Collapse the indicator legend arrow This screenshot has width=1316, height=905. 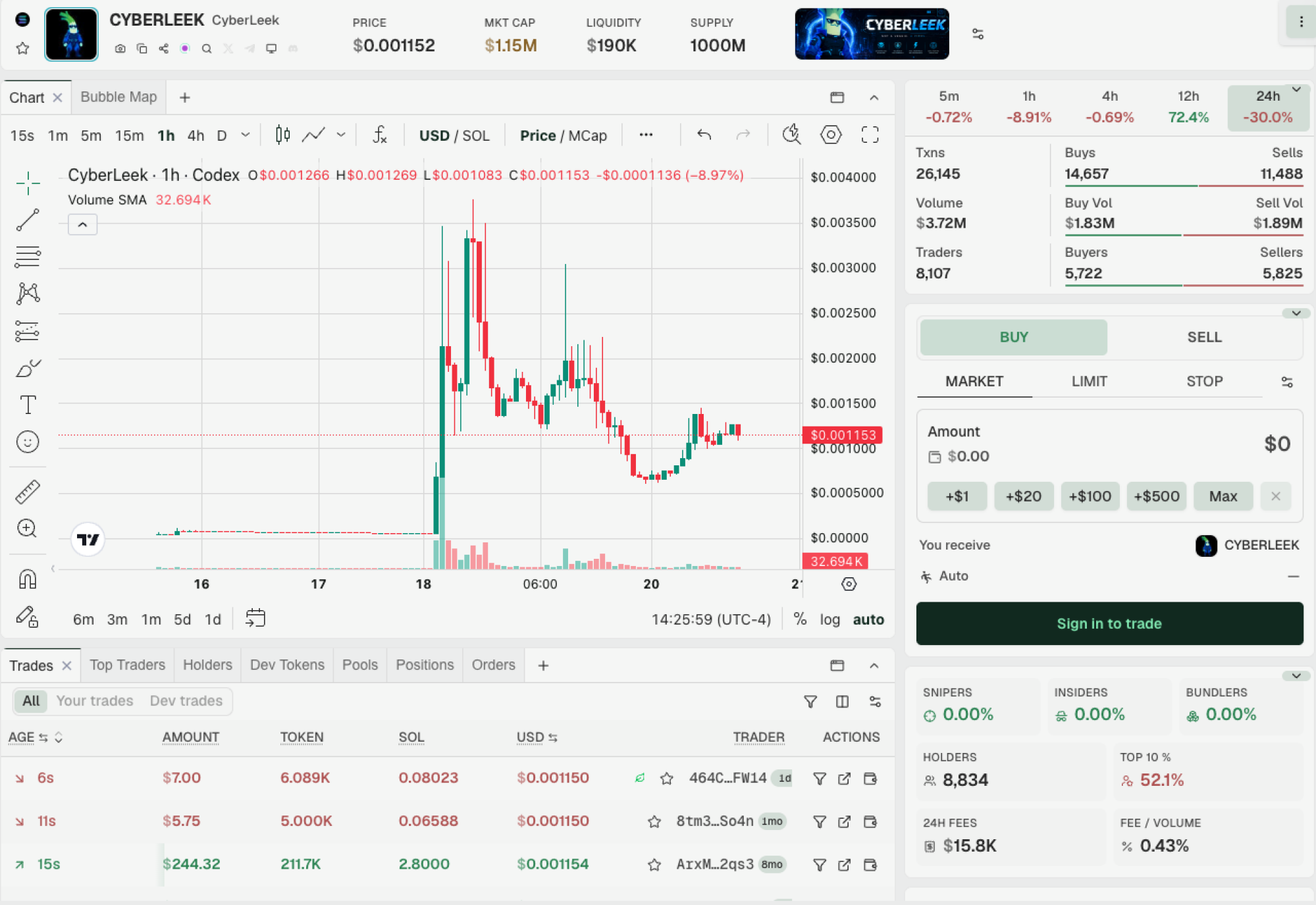pyautogui.click(x=82, y=224)
